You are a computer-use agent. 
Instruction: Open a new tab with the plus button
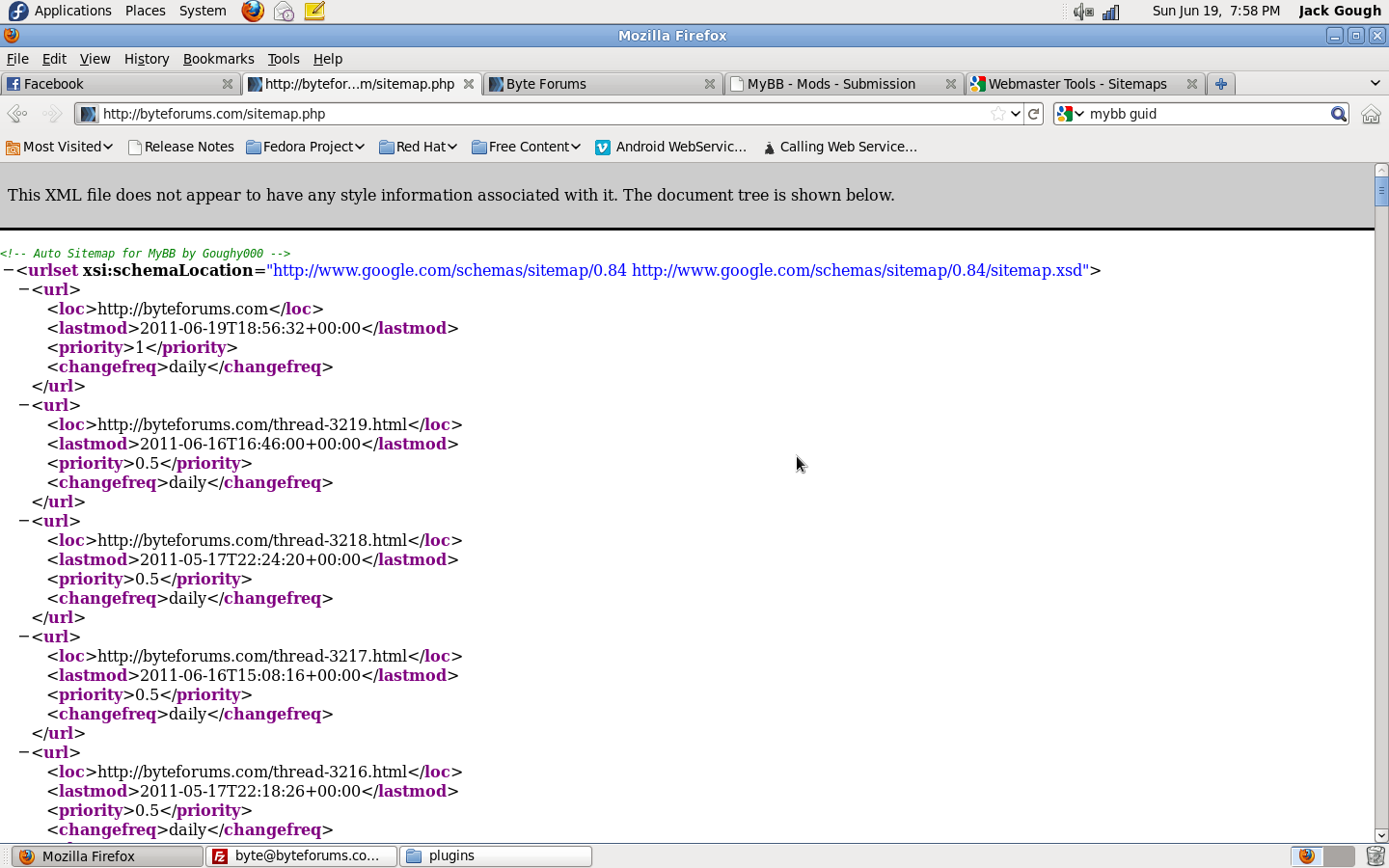[x=1220, y=84]
